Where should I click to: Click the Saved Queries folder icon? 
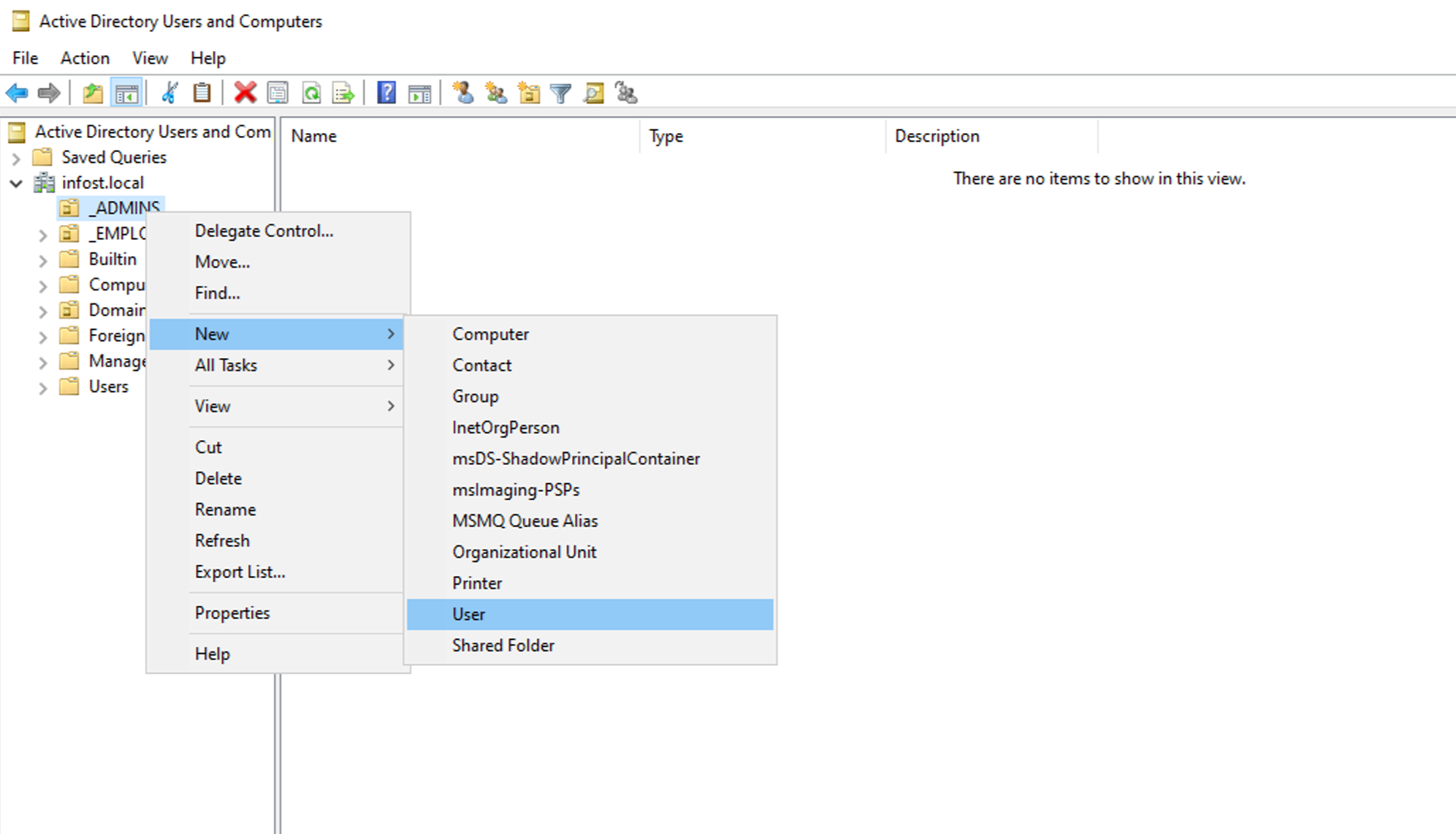[x=43, y=157]
